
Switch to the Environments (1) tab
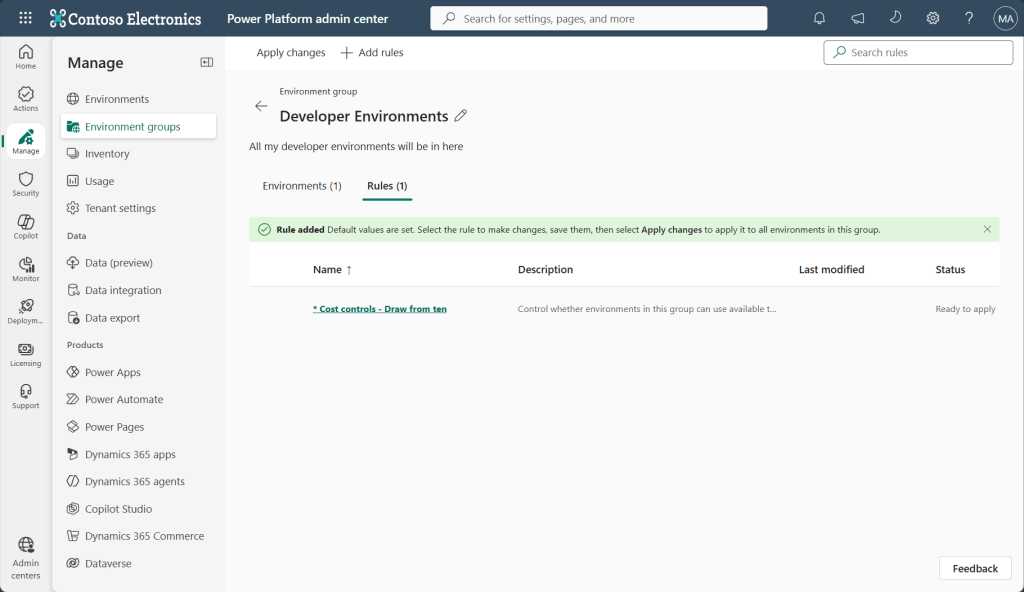point(302,186)
